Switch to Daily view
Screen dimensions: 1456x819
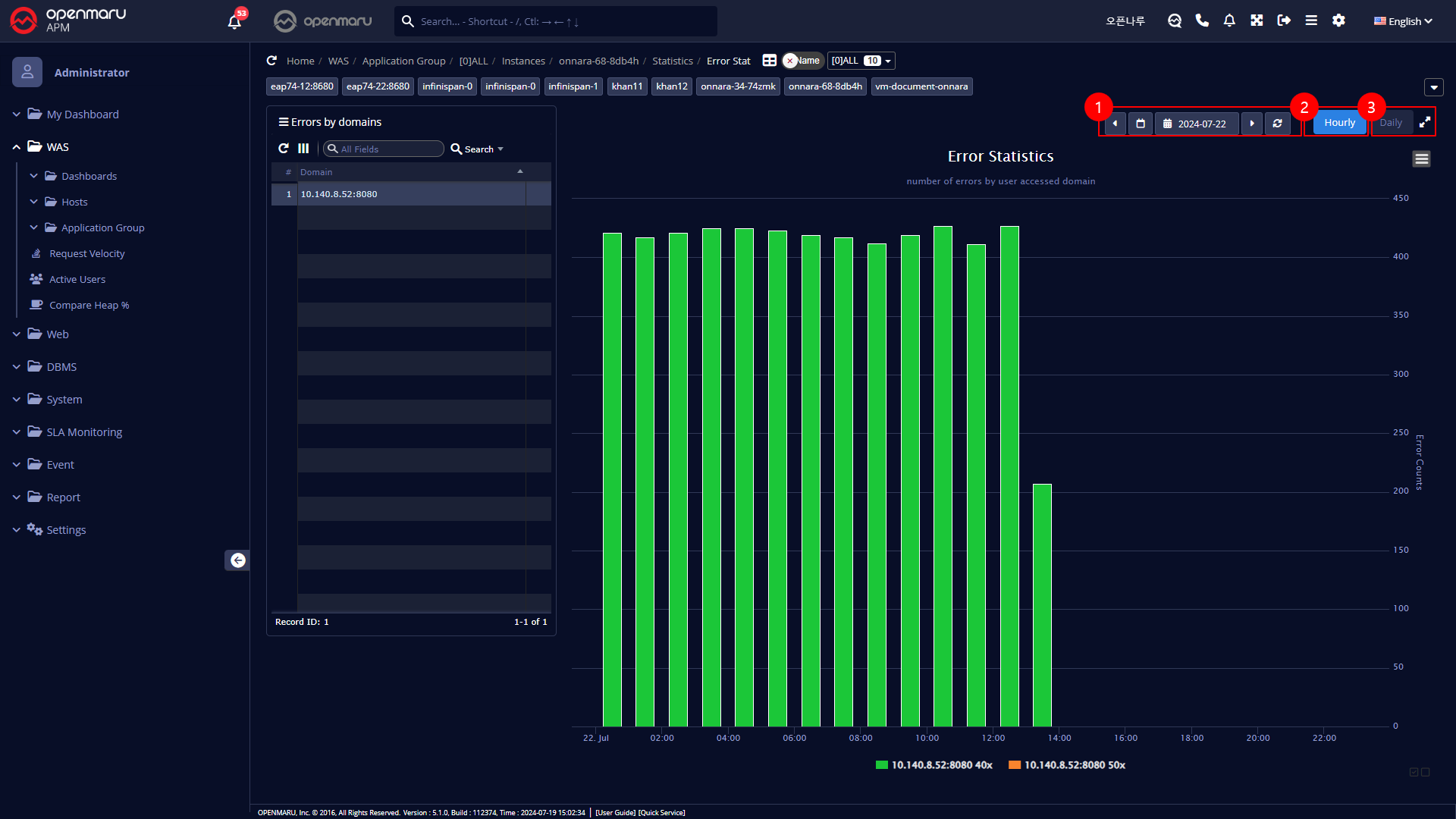tap(1391, 123)
